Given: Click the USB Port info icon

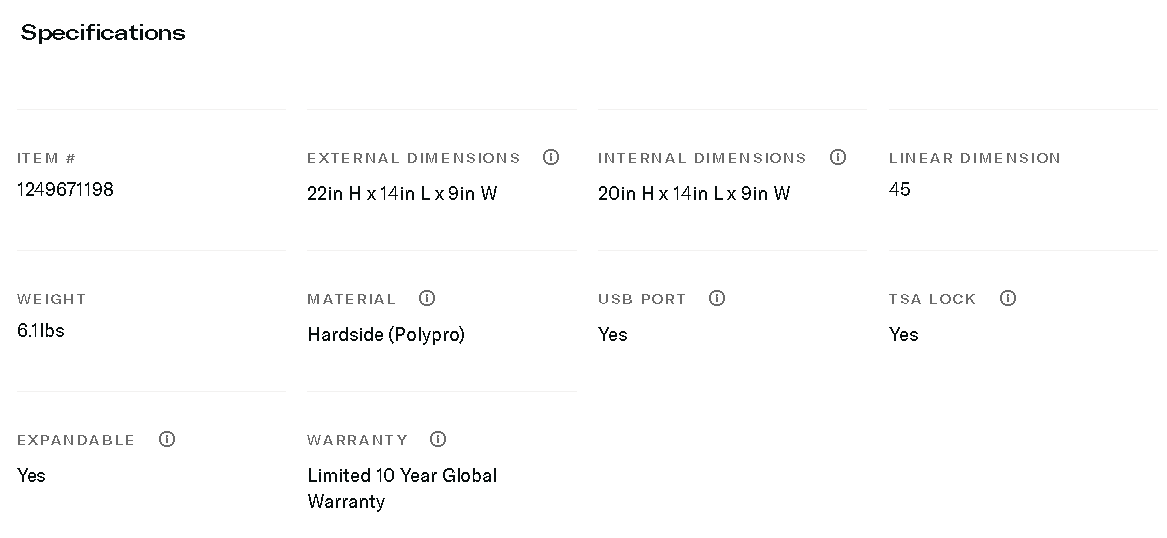Looking at the screenshot, I should pos(717,298).
